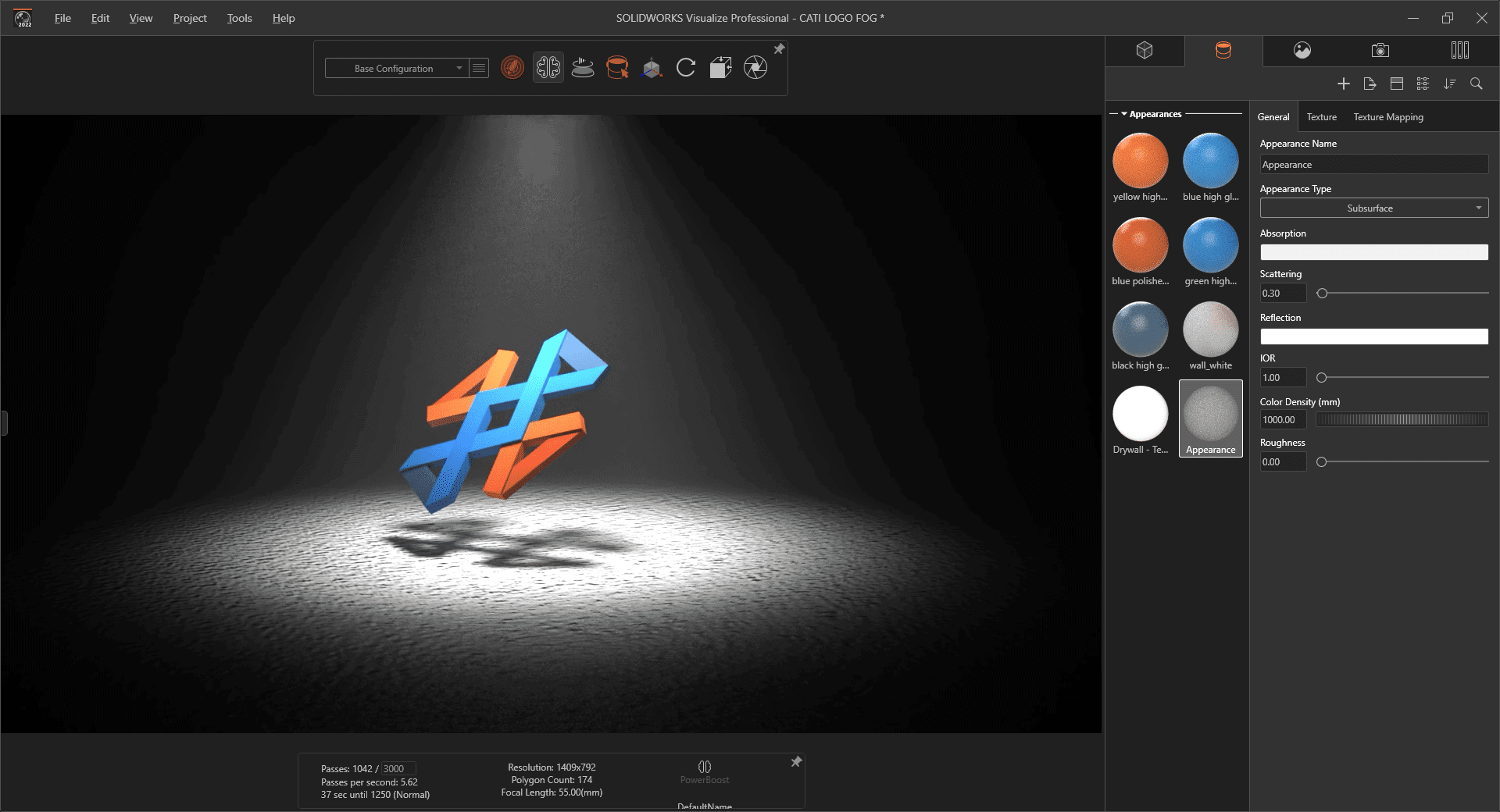1500x812 pixels.
Task: Switch to the Scenes palette tab
Action: [1302, 50]
